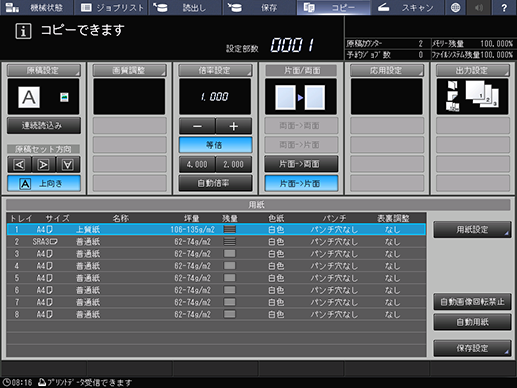517x388 pixels.
Task: Expand the 倍率設定 zoom settings
Action: 215,70
